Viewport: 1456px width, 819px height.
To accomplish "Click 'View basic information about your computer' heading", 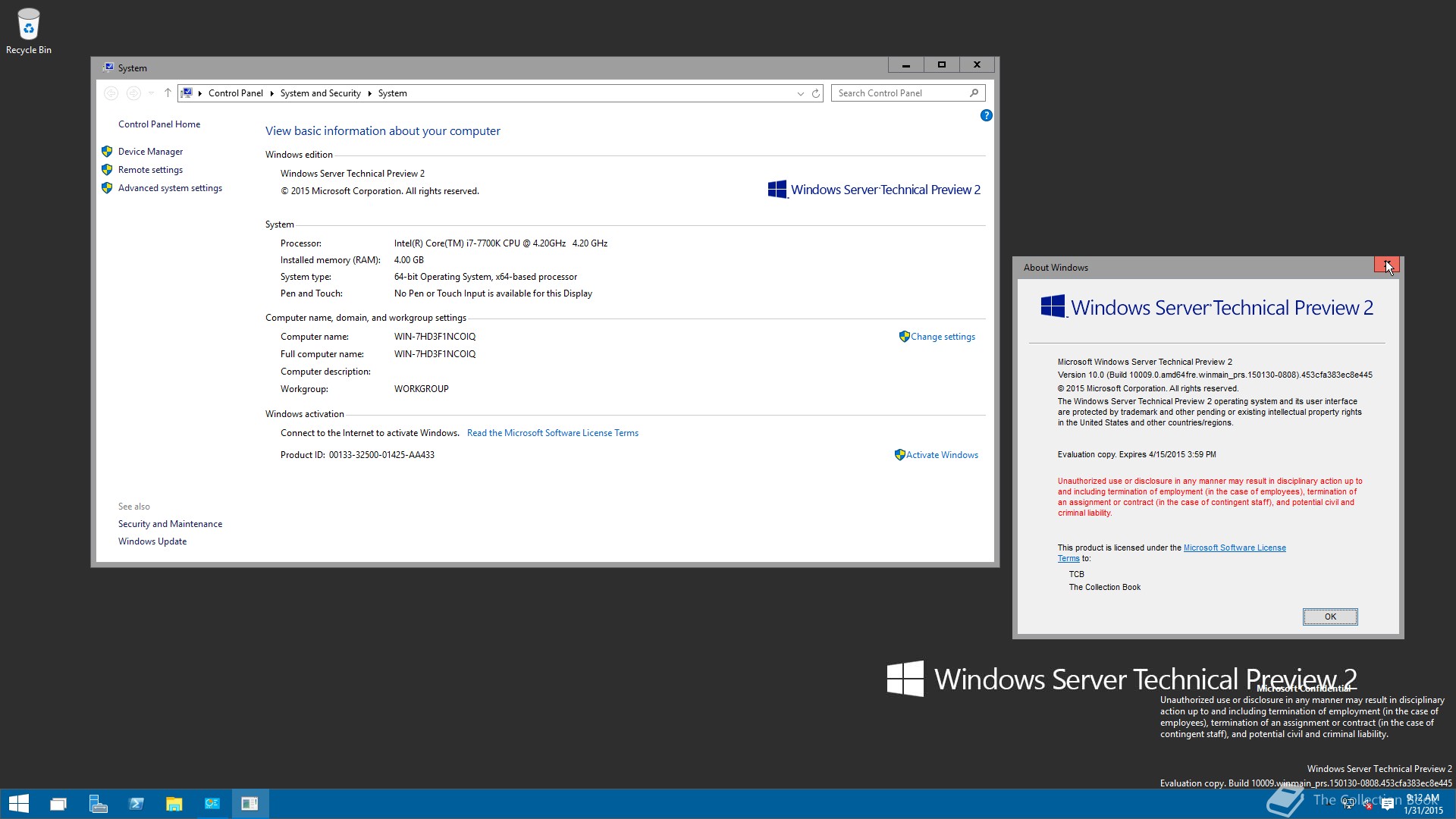I will pyautogui.click(x=383, y=131).
